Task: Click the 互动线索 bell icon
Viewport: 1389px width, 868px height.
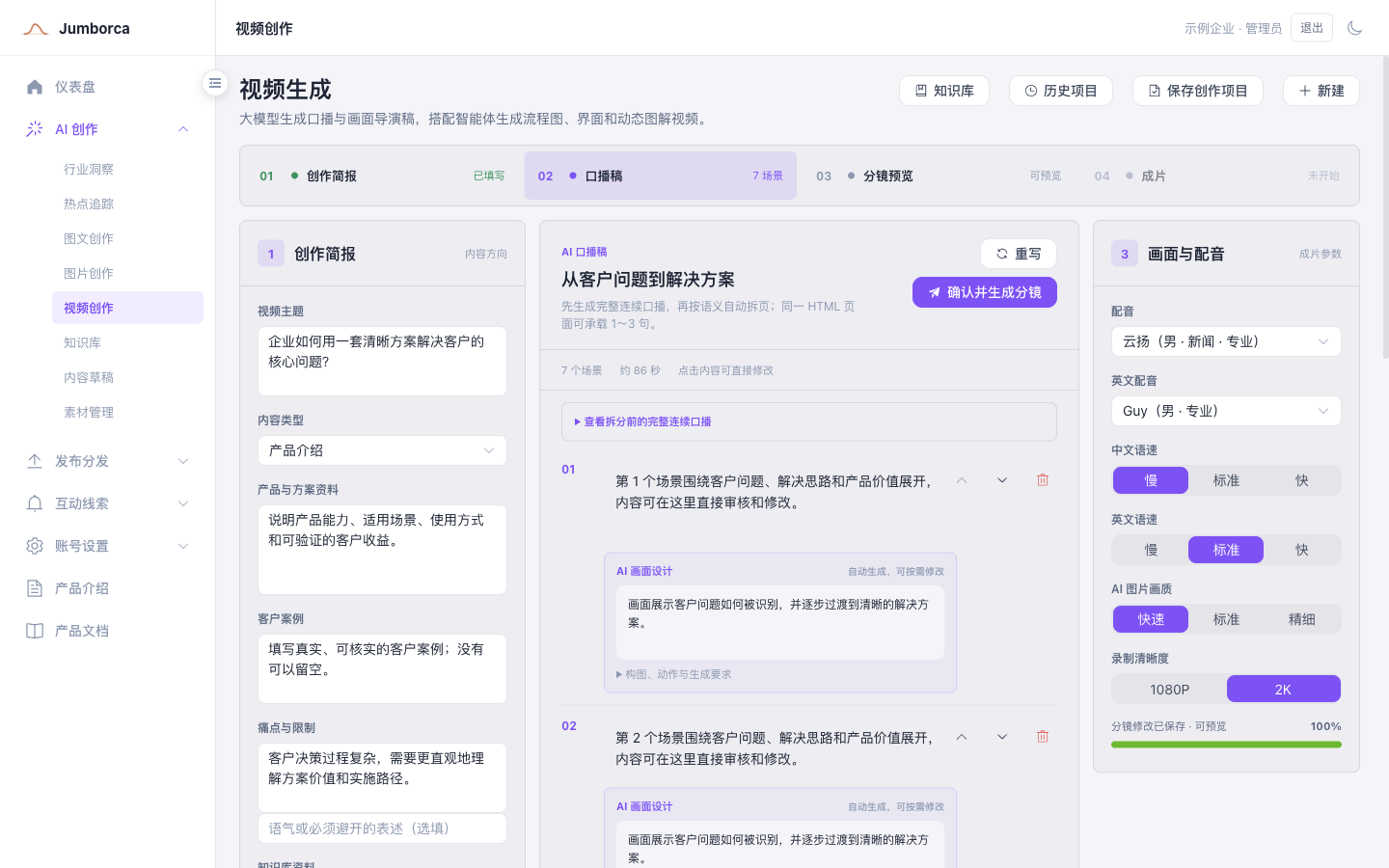Action: click(35, 503)
